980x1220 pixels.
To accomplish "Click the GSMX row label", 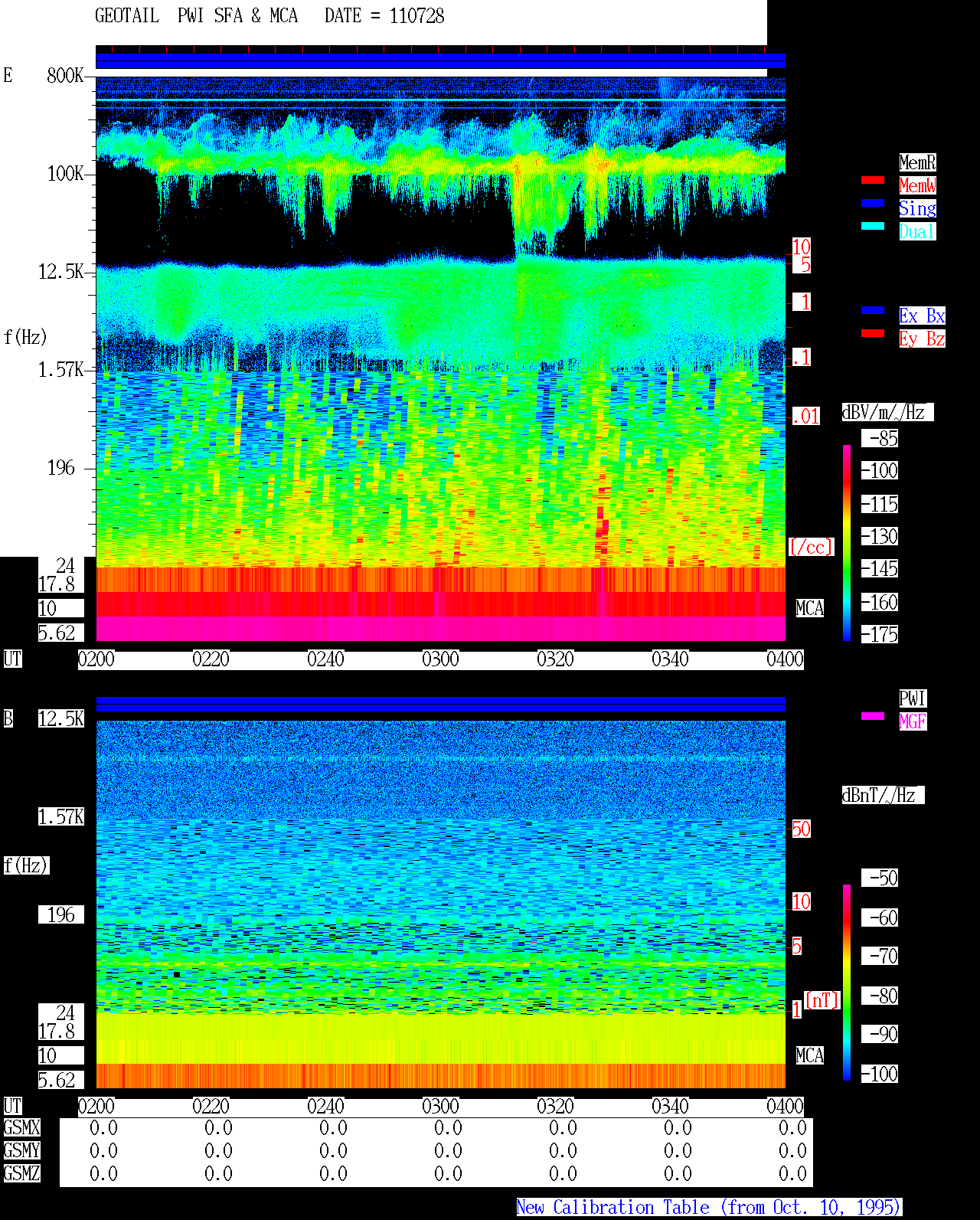I will (21, 1128).
